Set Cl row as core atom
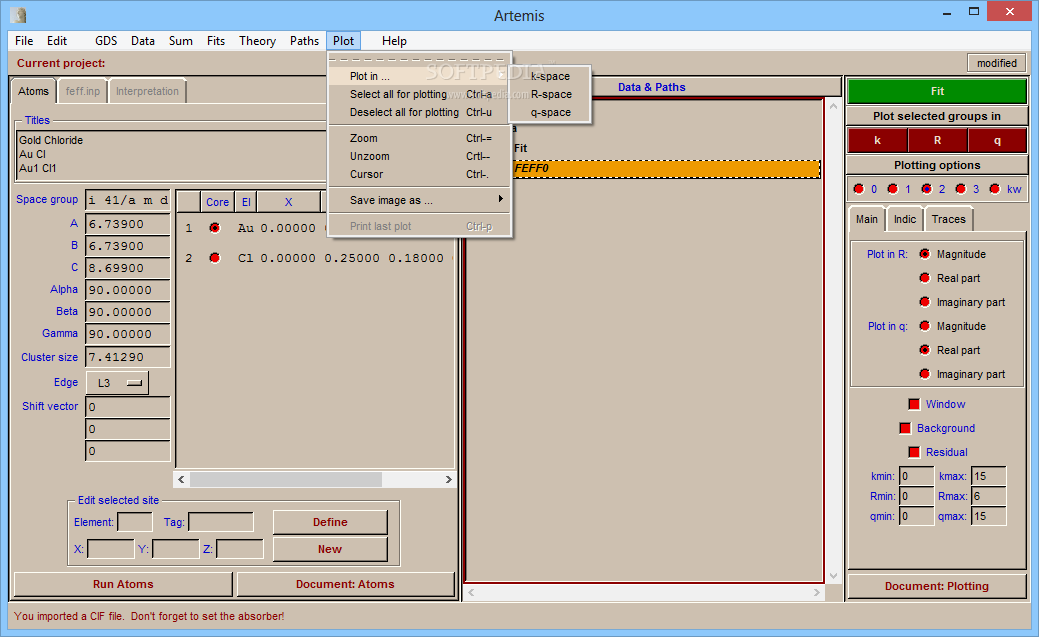1039x637 pixels. tap(215, 258)
